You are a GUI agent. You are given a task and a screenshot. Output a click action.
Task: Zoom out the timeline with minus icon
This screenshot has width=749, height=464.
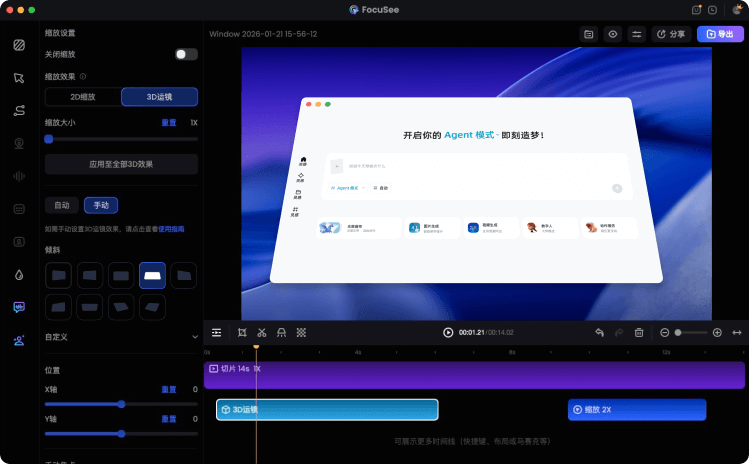[x=664, y=333]
